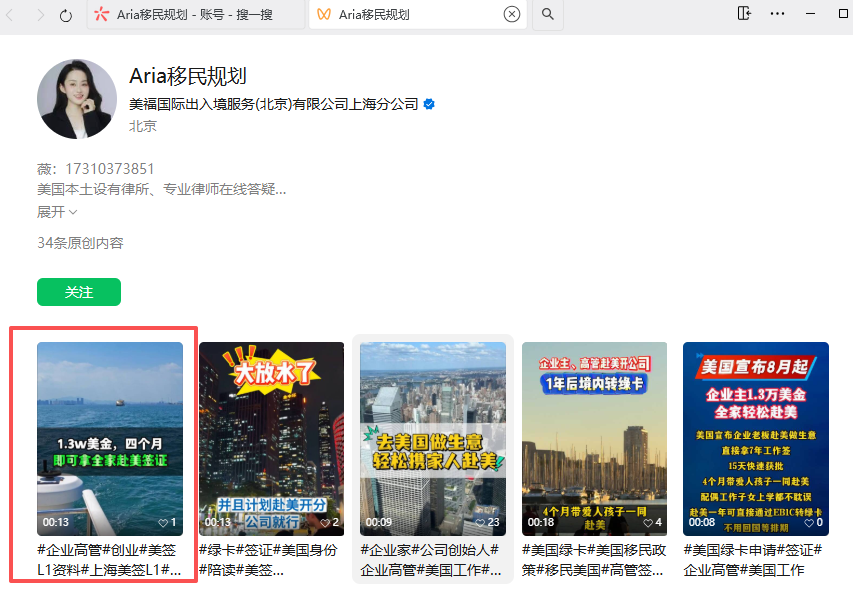Click caption '#美国绿卡#美国移民政策'
The width and height of the screenshot is (853, 592).
click(594, 560)
